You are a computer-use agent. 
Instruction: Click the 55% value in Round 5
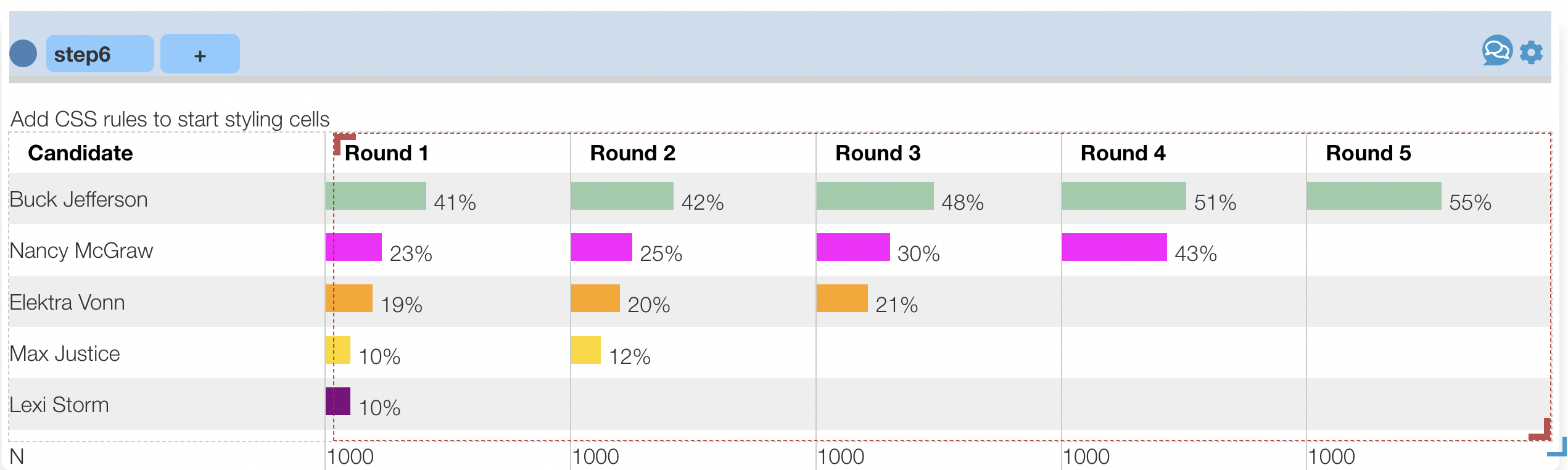pyautogui.click(x=1469, y=202)
